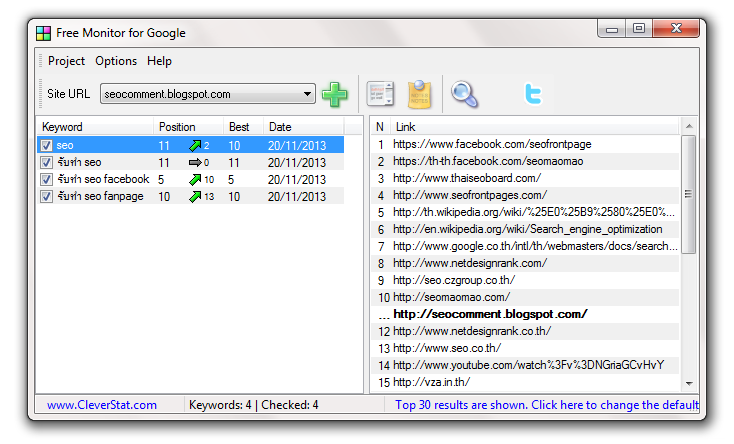The height and width of the screenshot is (444, 734).
Task: Click the magnifying glass search icon
Action: (464, 94)
